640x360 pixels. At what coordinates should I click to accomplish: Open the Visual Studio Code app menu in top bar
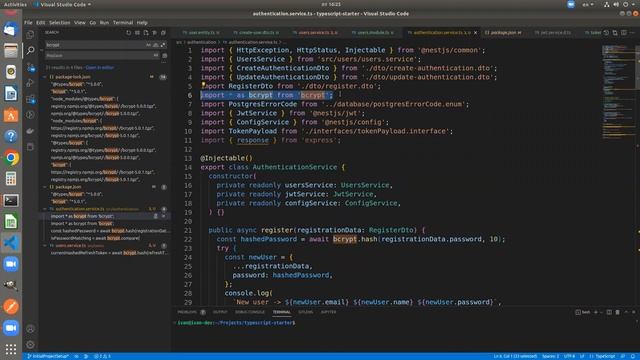62,4
